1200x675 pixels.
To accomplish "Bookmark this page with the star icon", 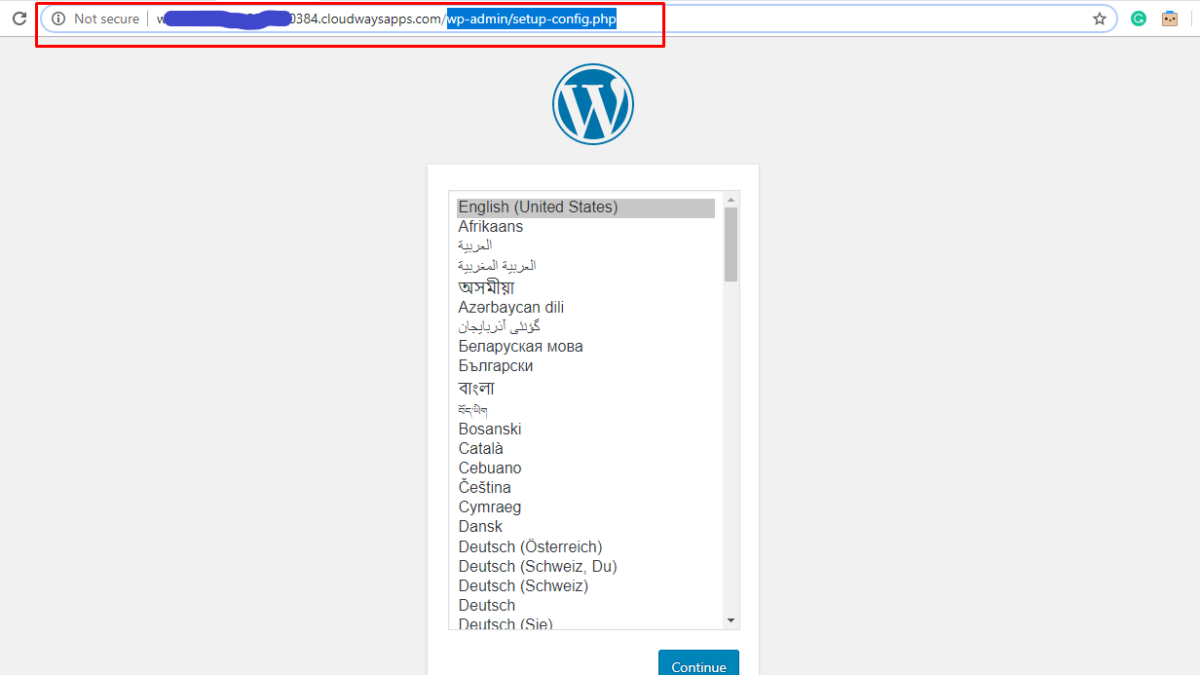I will click(1099, 18).
